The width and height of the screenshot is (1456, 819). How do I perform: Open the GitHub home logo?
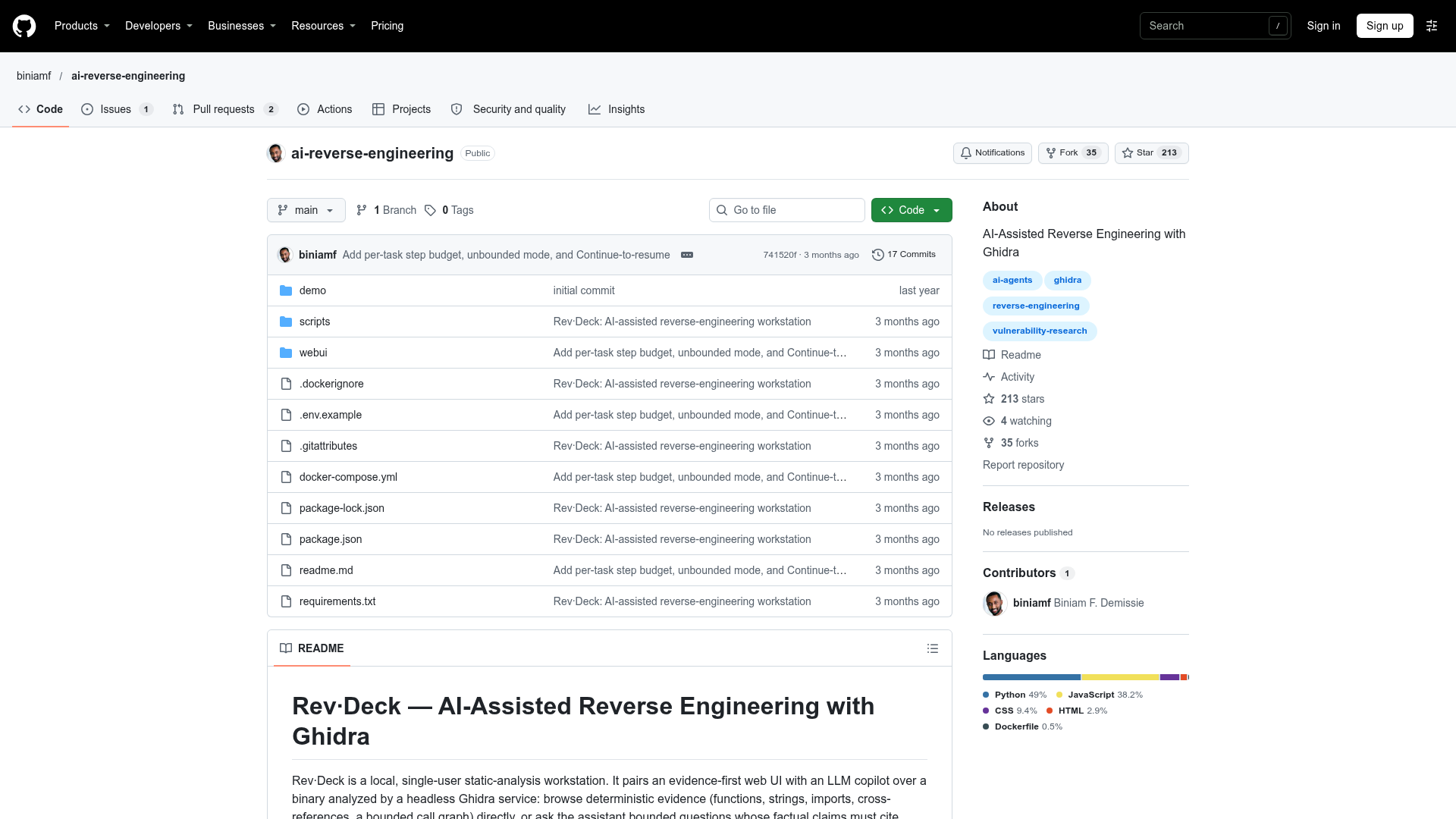(24, 26)
